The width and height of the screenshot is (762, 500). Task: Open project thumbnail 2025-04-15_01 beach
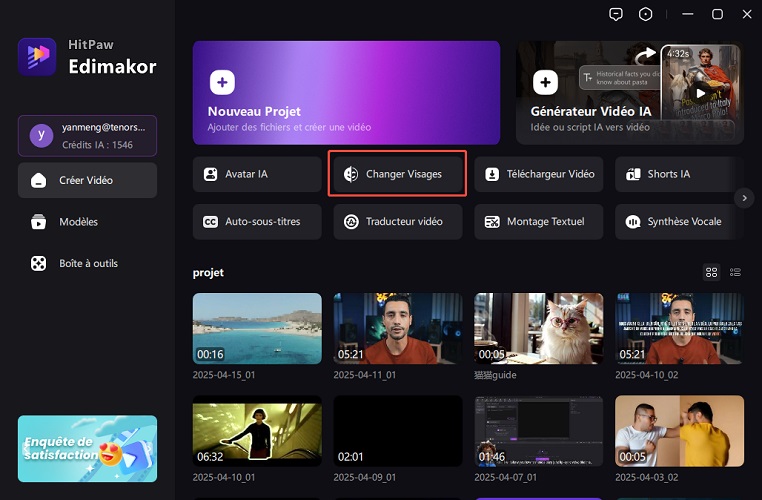[257, 328]
